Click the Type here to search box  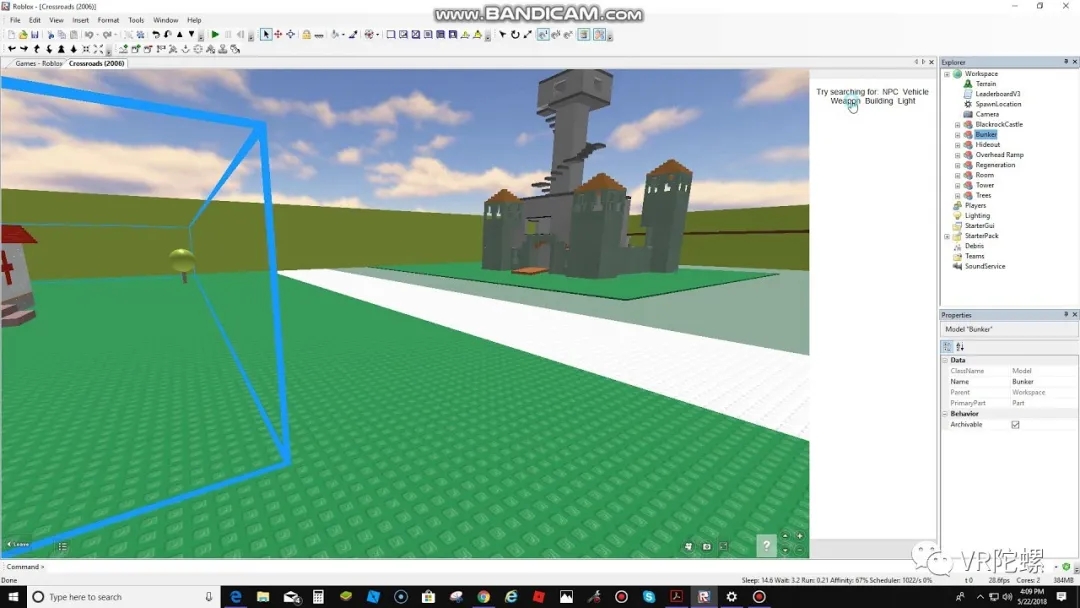[x=123, y=597]
